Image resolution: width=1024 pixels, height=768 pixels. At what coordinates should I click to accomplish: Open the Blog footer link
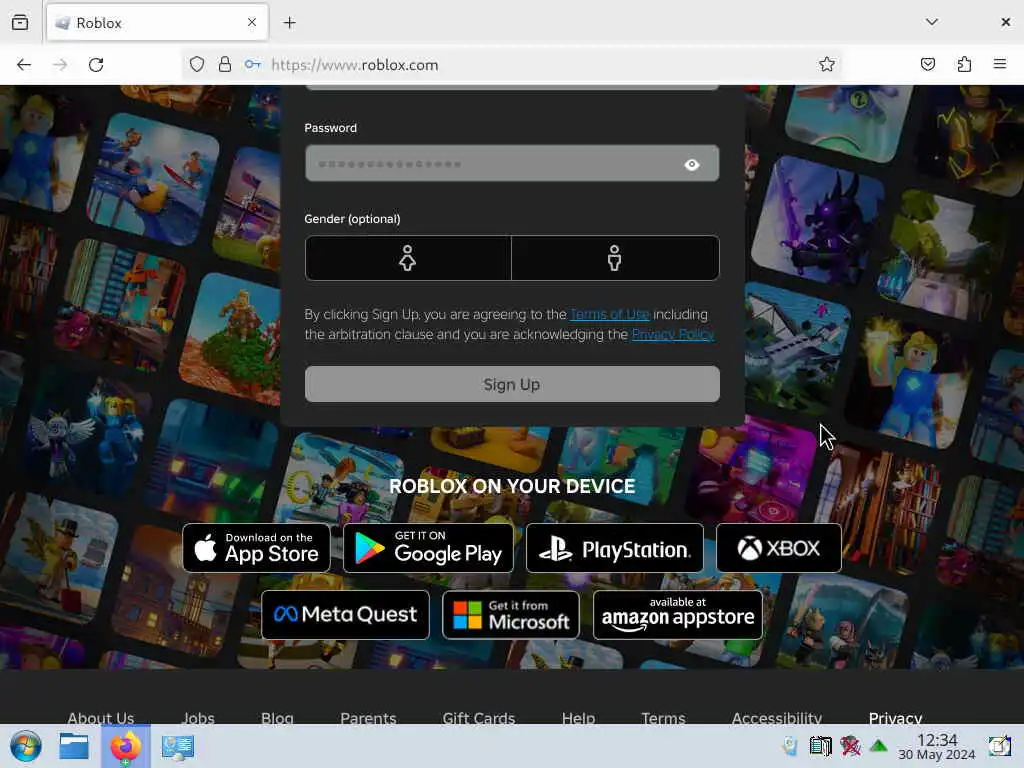[x=277, y=718]
